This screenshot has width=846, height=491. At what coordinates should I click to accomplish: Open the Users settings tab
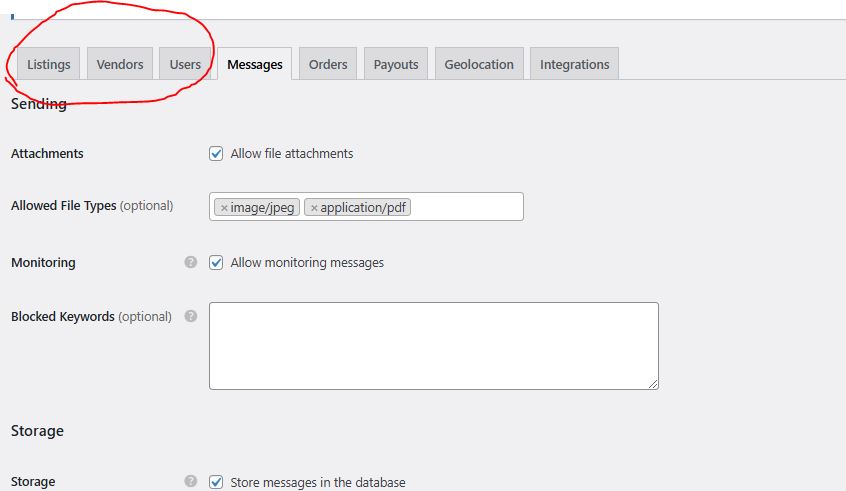pos(185,64)
